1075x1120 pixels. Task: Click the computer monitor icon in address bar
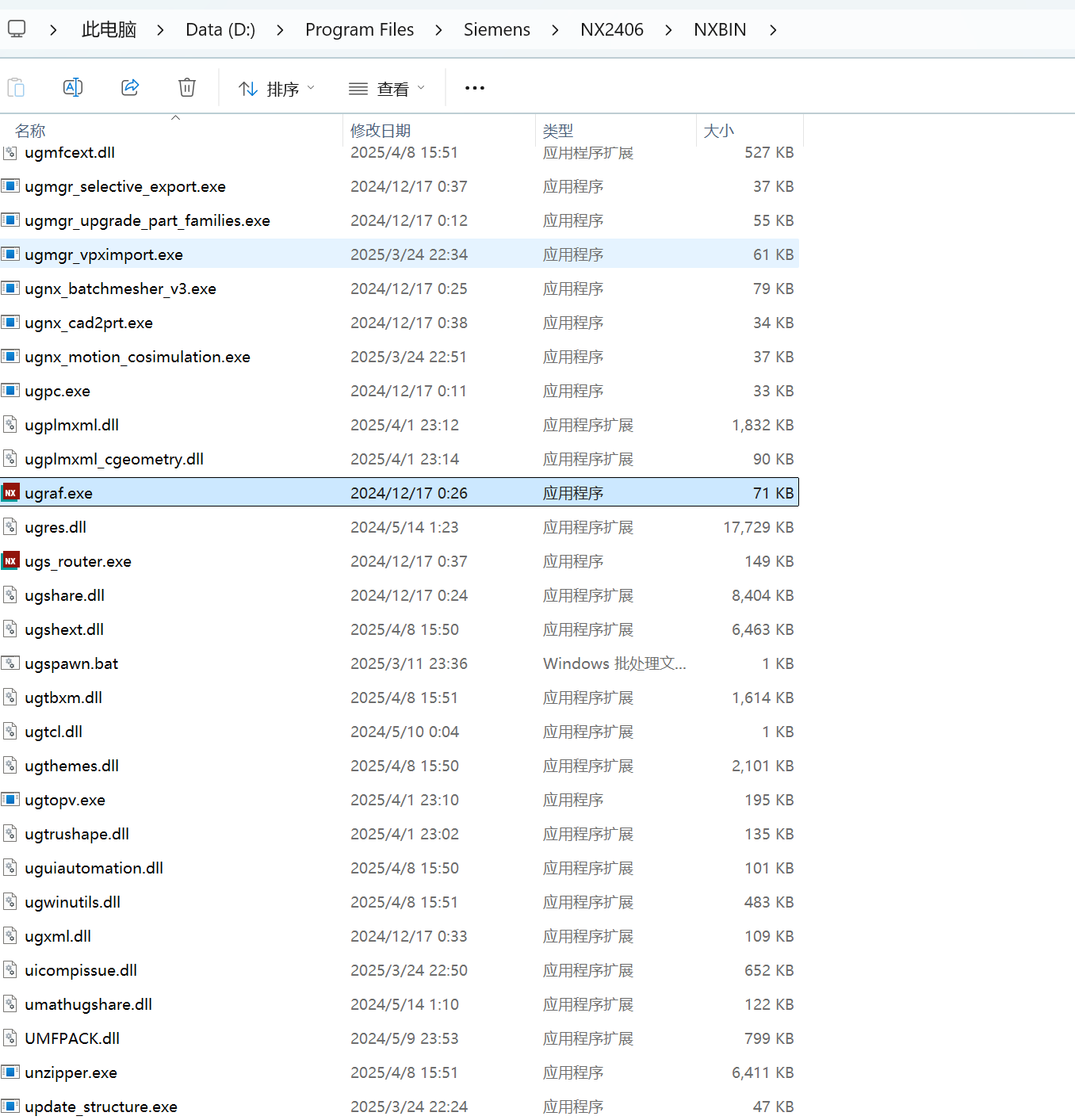click(17, 30)
